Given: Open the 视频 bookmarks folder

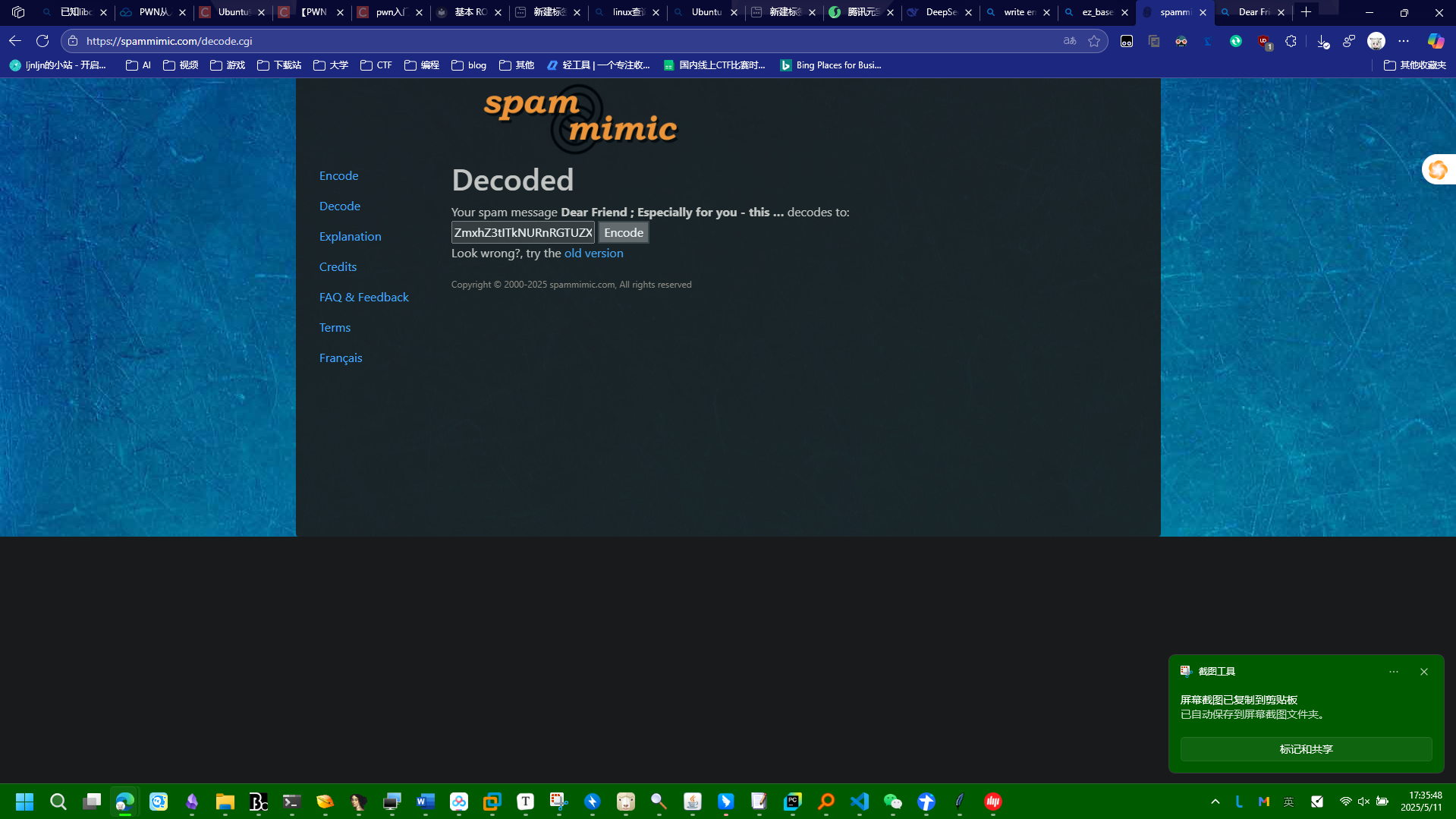Looking at the screenshot, I should [181, 65].
